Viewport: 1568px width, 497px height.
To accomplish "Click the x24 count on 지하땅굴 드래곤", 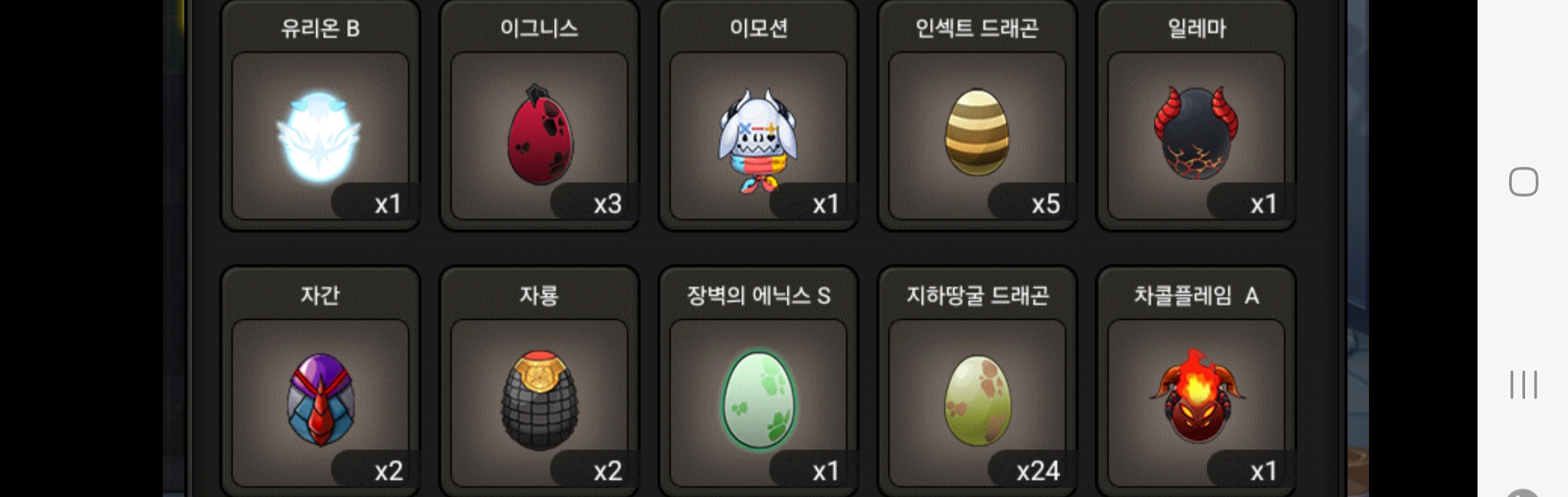I will point(1037,471).
